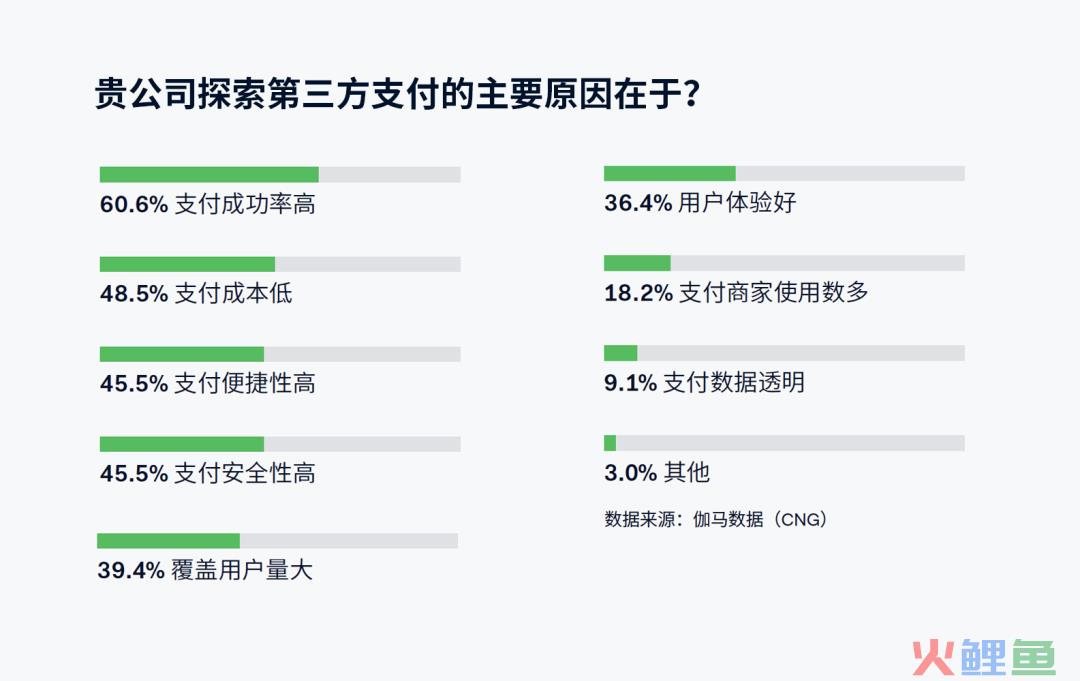Click the 45.5% 支付便捷性高 bar
This screenshot has height=681, width=1080.
click(x=280, y=354)
